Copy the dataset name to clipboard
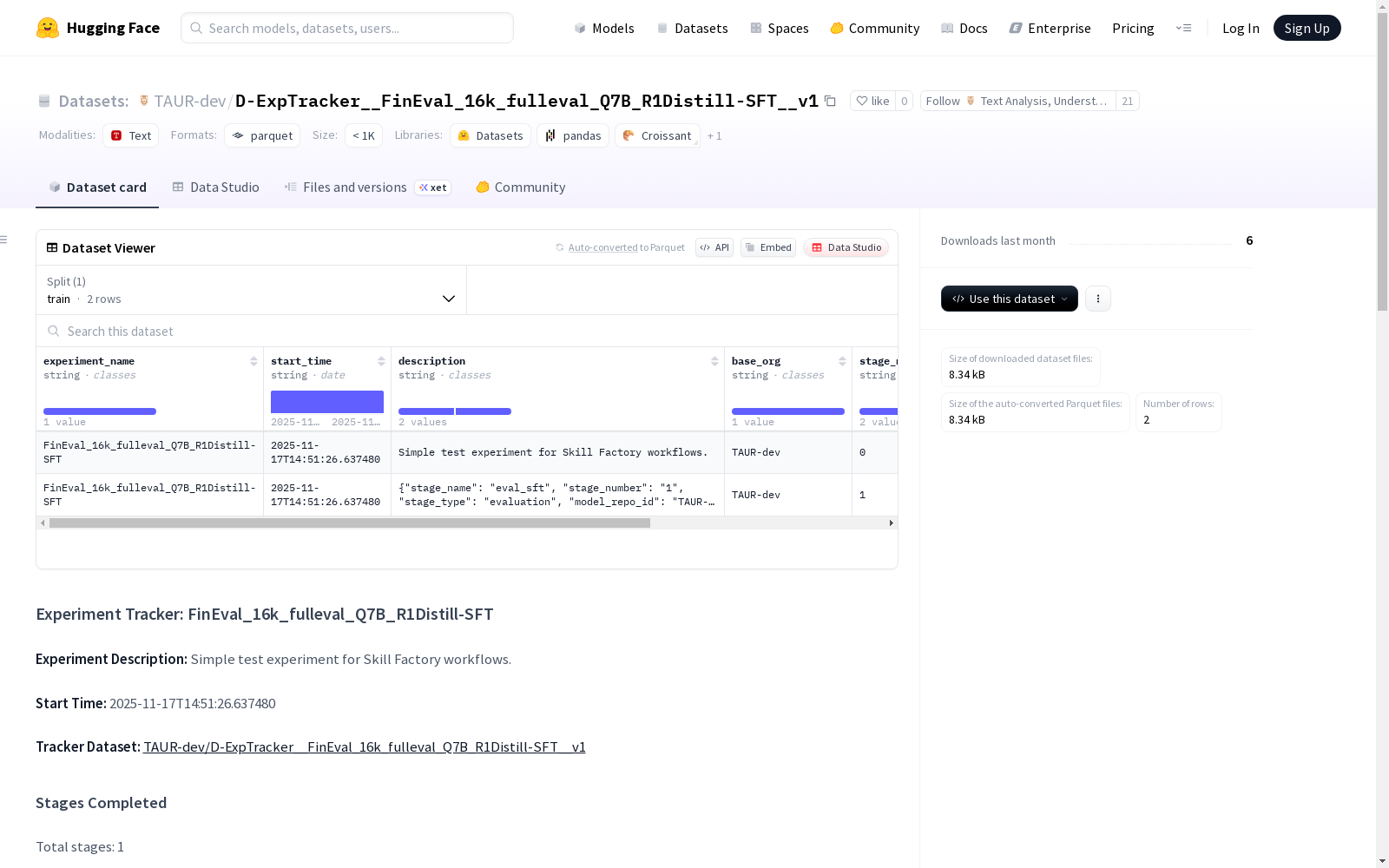Screen dimensions: 1389x868 (x=830, y=101)
